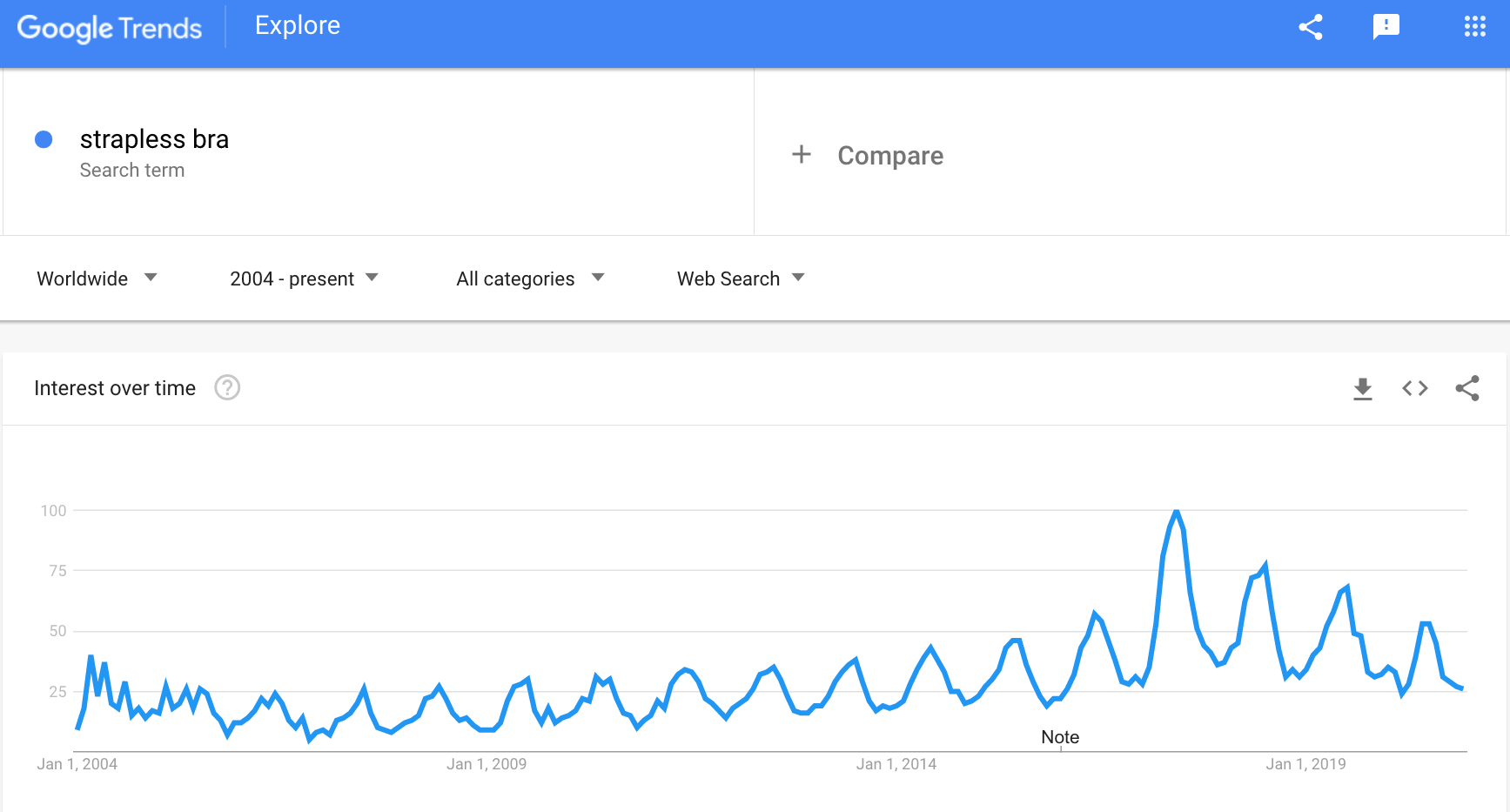The height and width of the screenshot is (812, 1510).
Task: Click the highest peak on the trend line
Action: [1177, 512]
